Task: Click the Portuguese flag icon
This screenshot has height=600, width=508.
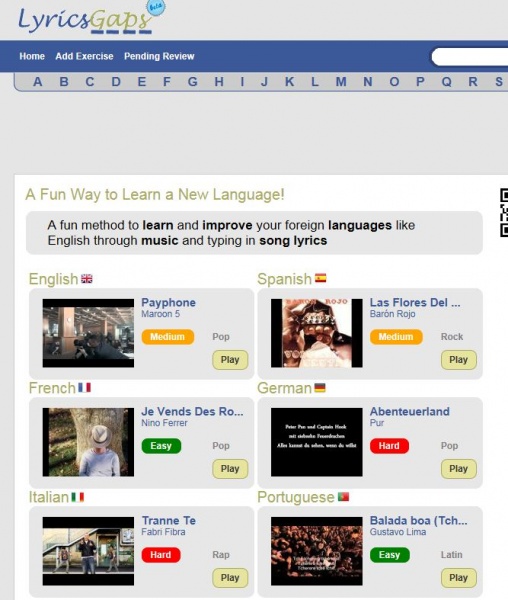Action: point(343,497)
